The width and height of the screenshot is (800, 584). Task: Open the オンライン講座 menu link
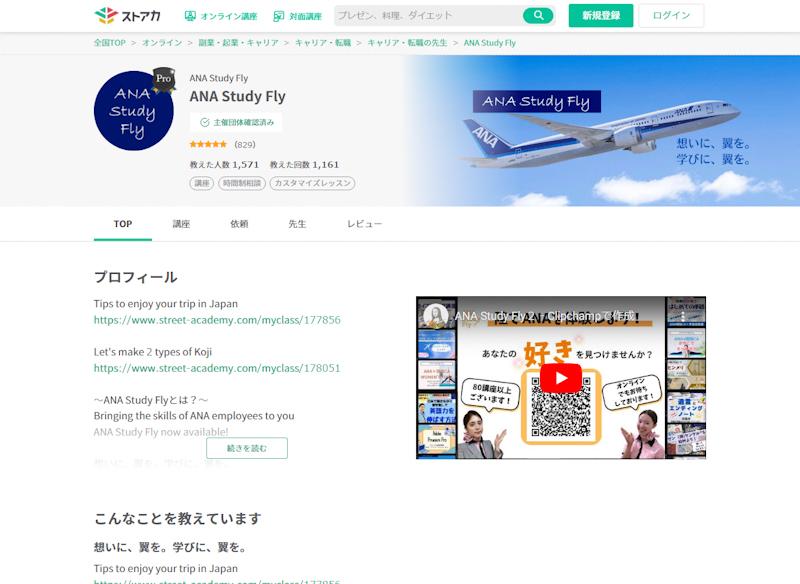(x=221, y=16)
